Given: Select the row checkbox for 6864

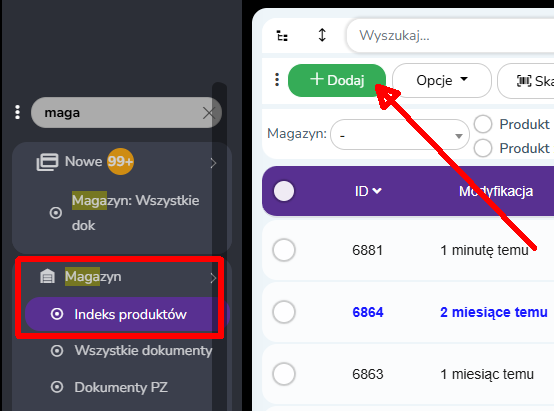Looking at the screenshot, I should coord(284,312).
